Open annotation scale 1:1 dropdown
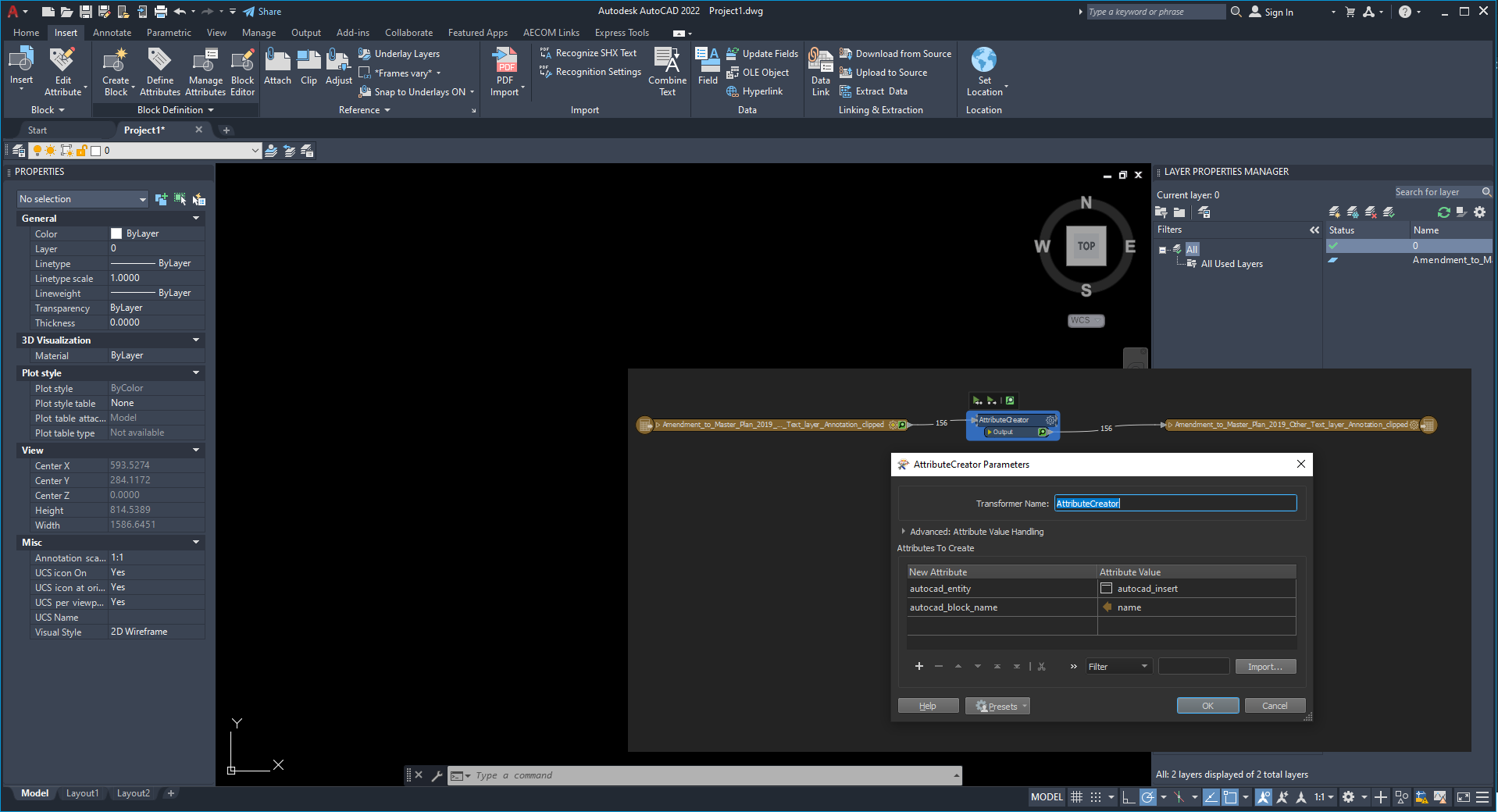 [1323, 797]
